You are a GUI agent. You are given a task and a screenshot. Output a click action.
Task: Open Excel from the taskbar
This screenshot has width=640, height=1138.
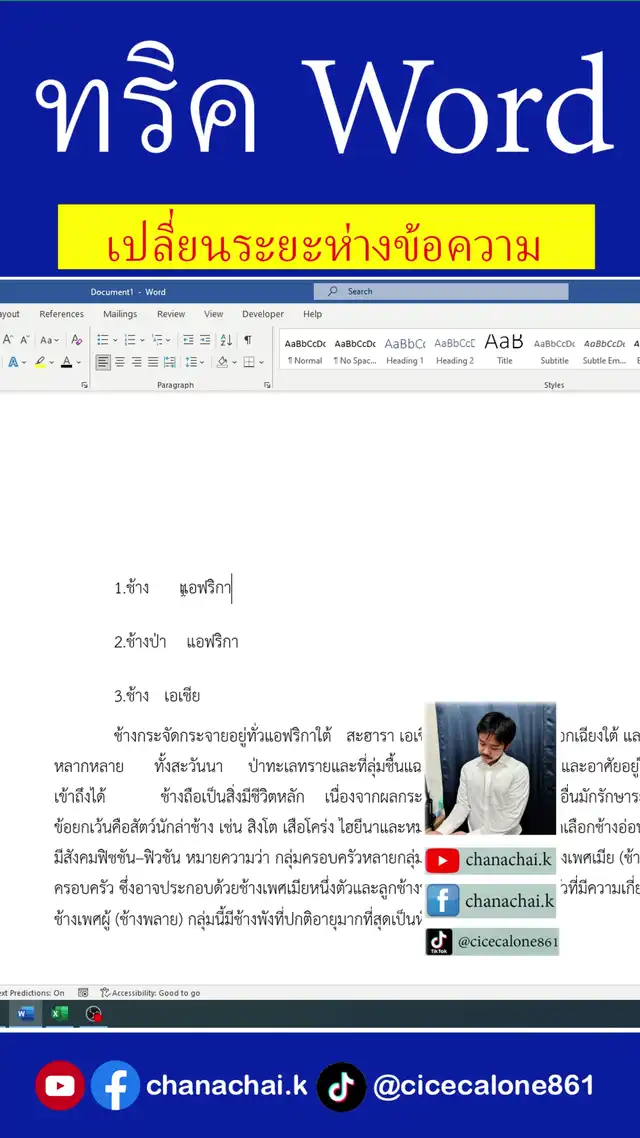pos(59,1013)
